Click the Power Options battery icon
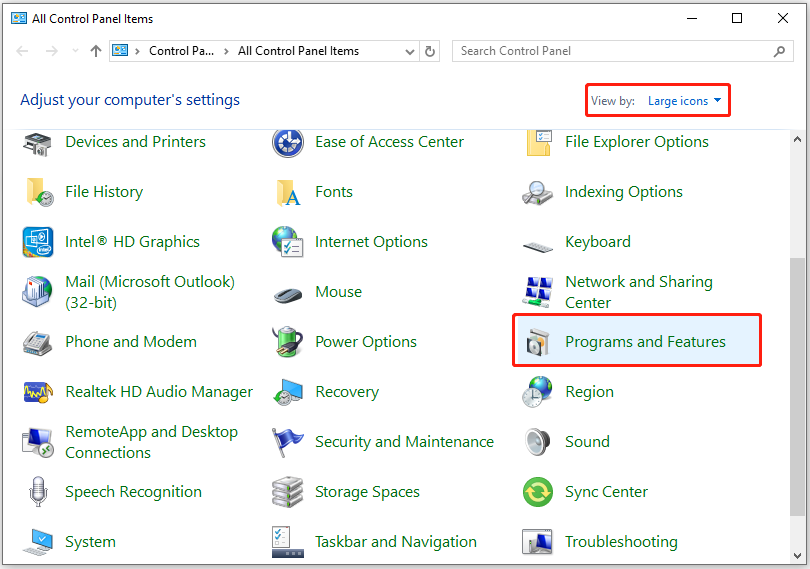 point(287,342)
